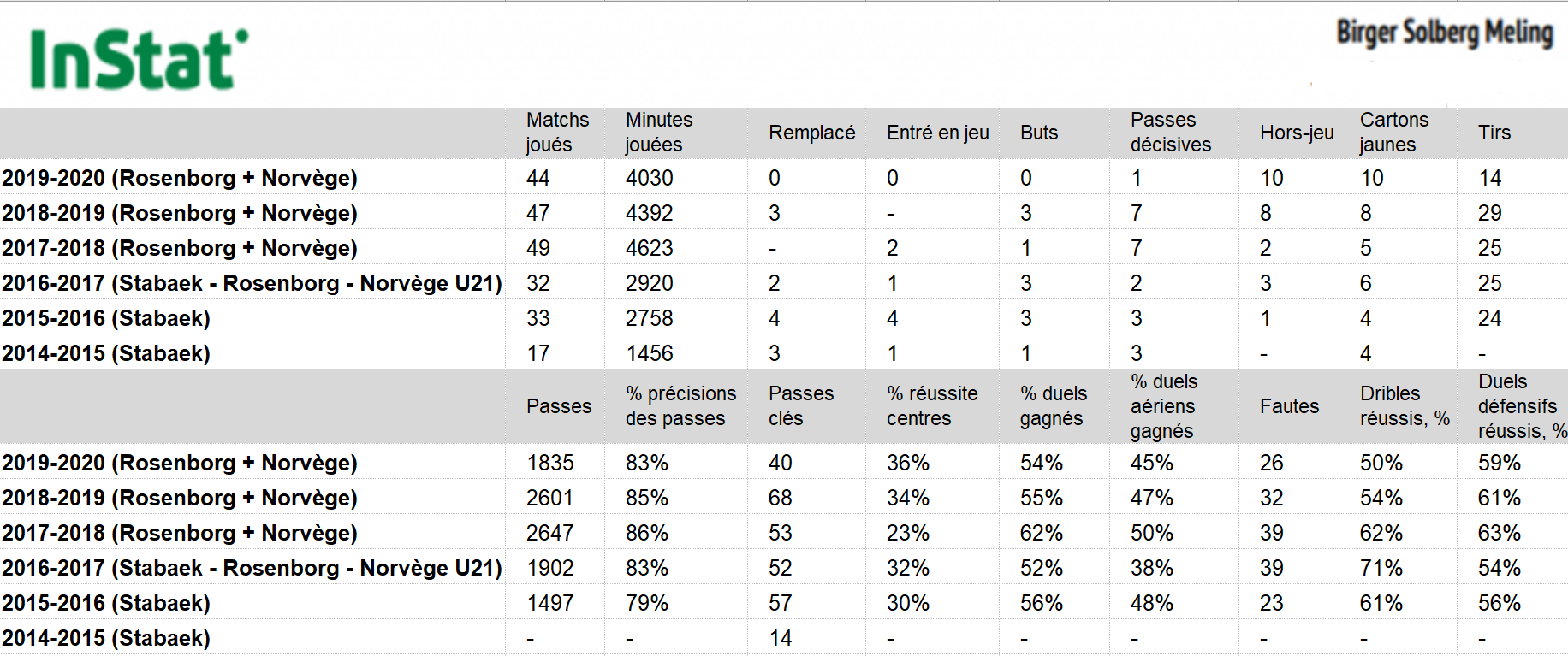Select the Passes clés column header
The height and width of the screenshot is (656, 1568).
(801, 406)
